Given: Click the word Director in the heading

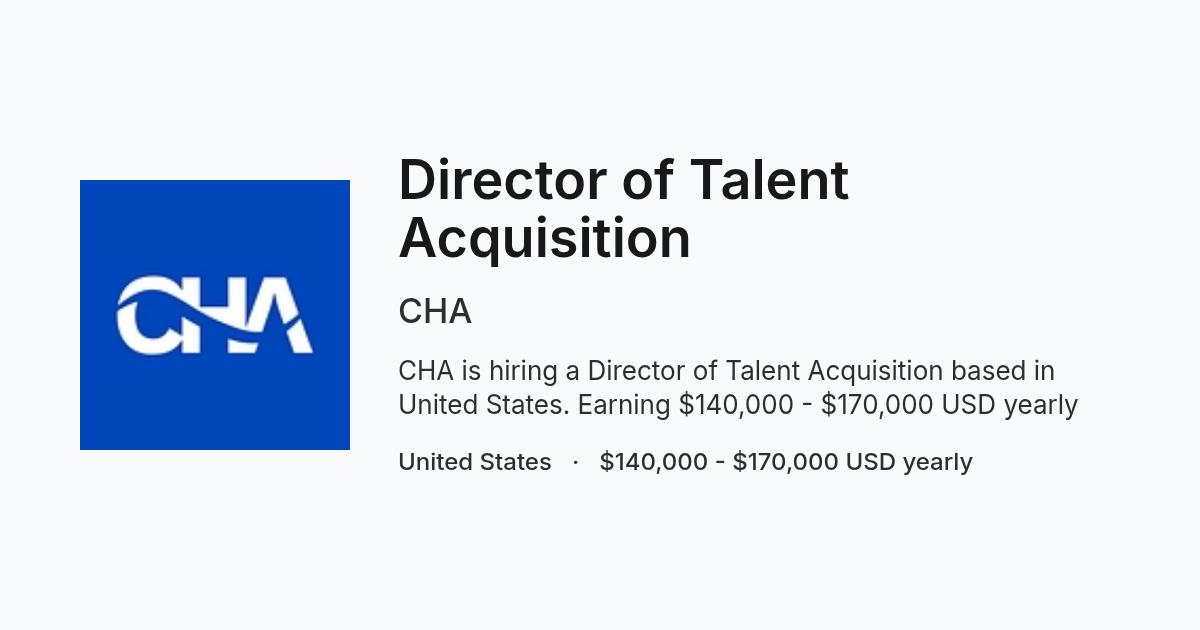Looking at the screenshot, I should tap(501, 180).
